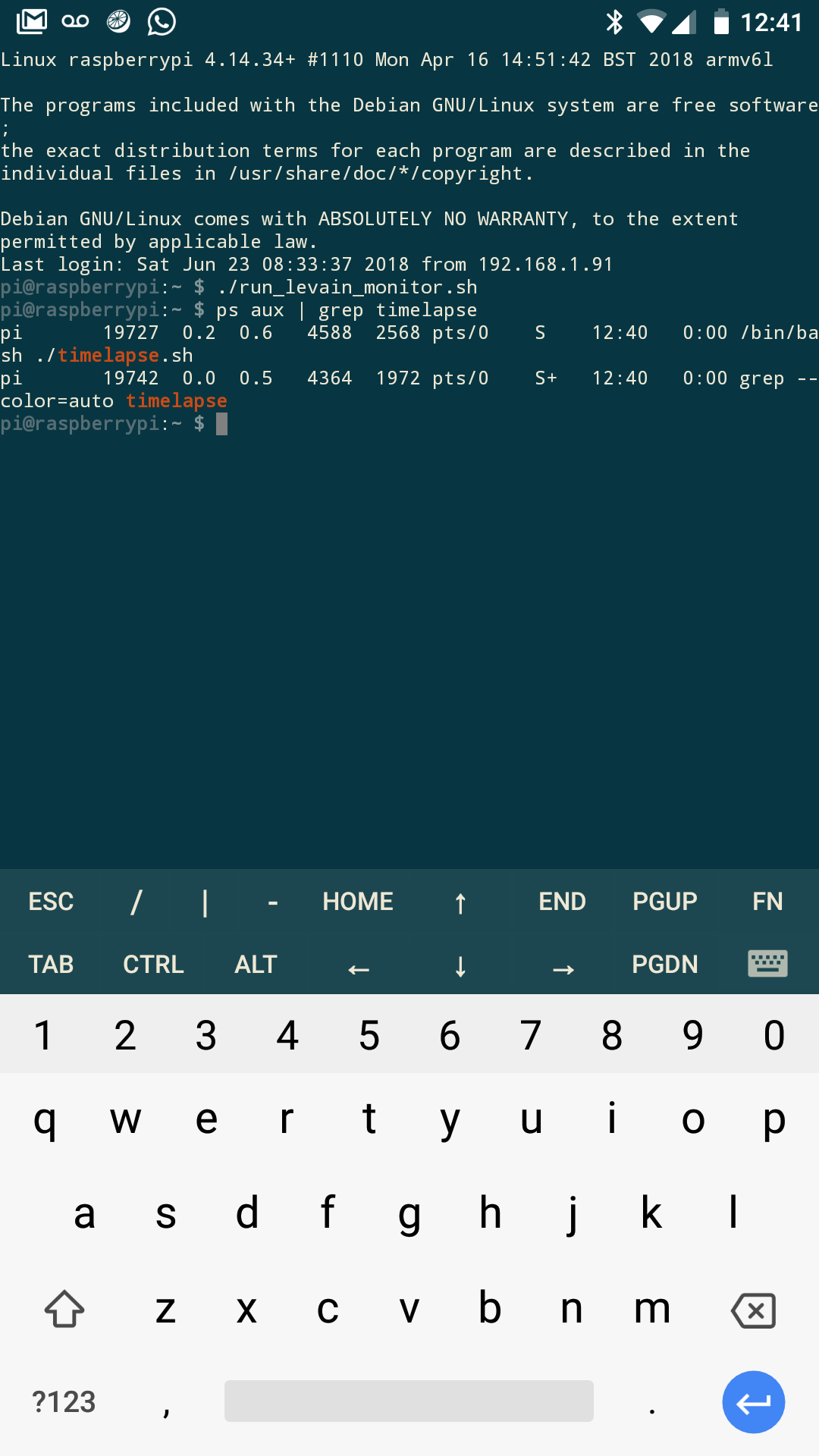Hide the soft keyboard using keyboard icon
The height and width of the screenshot is (1456, 819).
click(767, 964)
